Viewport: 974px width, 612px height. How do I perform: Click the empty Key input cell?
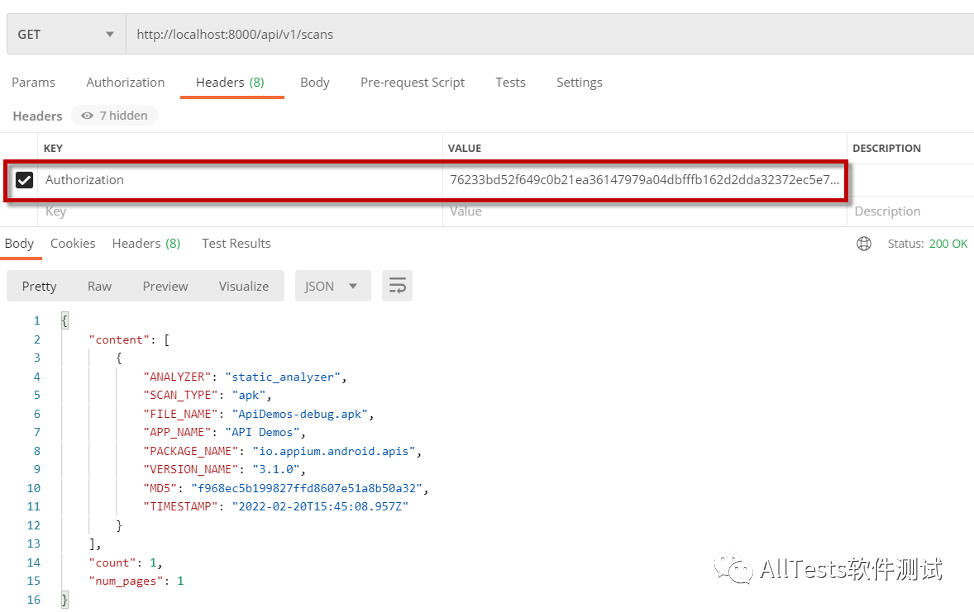pyautogui.click(x=240, y=212)
